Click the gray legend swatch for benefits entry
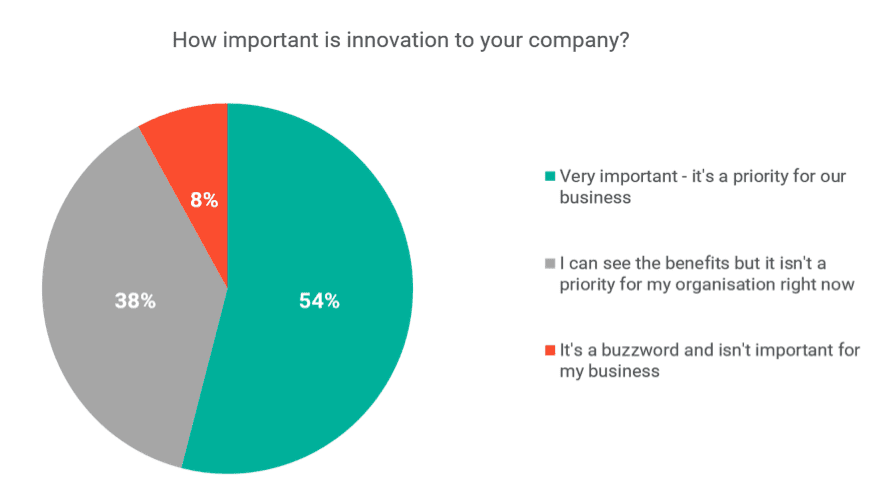The width and height of the screenshot is (878, 486). 549,264
